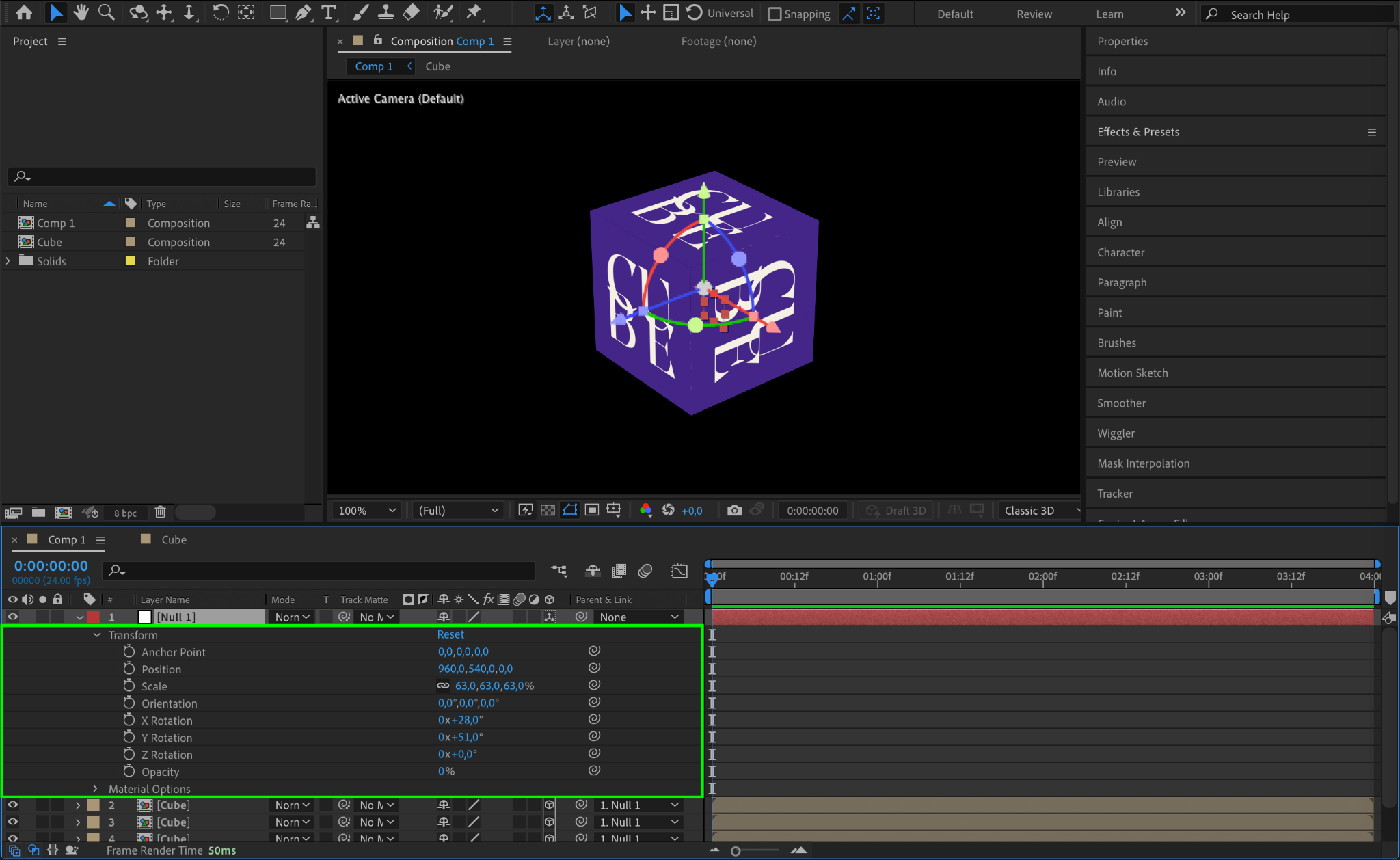1400x860 pixels.
Task: Enable the Snapping checkbox
Action: click(775, 14)
